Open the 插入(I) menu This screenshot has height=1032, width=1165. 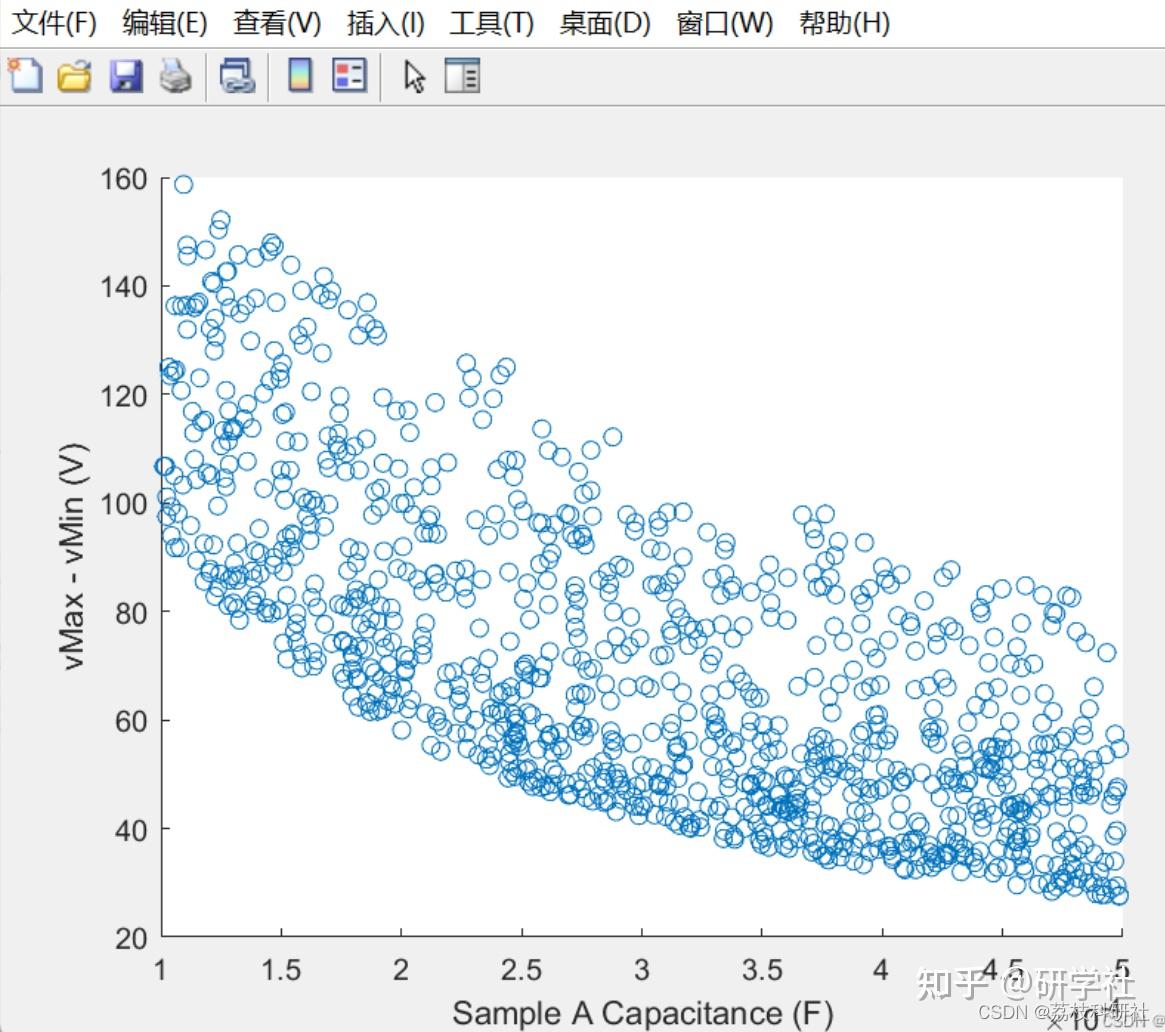coord(386,23)
